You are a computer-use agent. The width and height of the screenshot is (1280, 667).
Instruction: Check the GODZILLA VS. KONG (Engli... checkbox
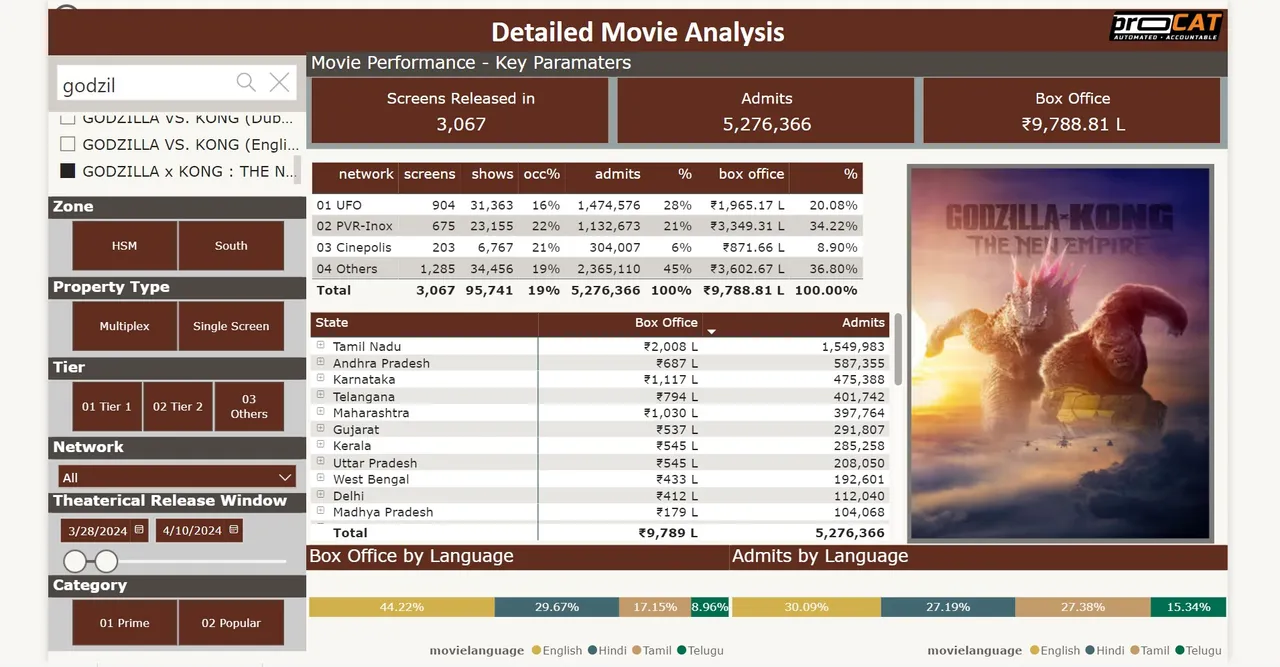click(68, 144)
